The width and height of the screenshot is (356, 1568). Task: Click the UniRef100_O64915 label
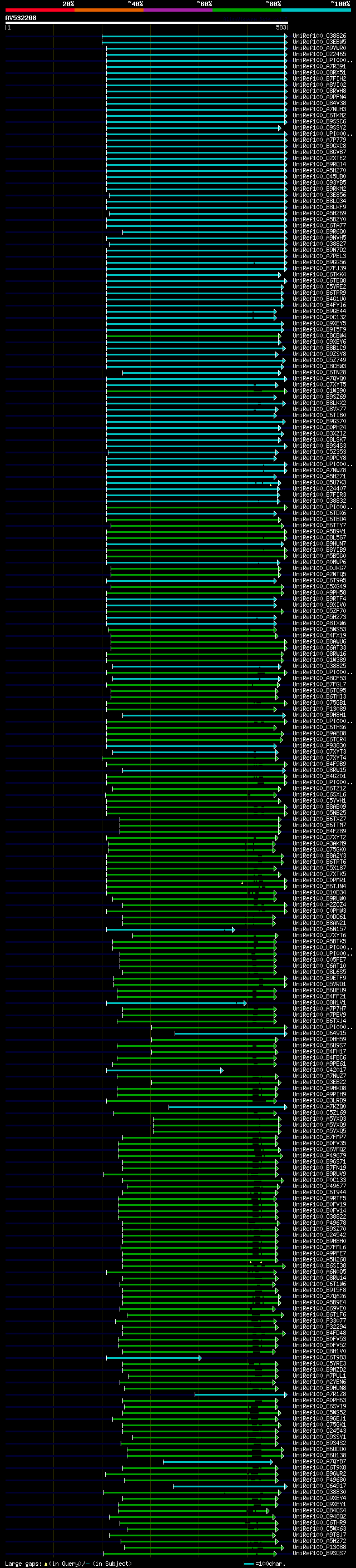[x=319, y=1033]
